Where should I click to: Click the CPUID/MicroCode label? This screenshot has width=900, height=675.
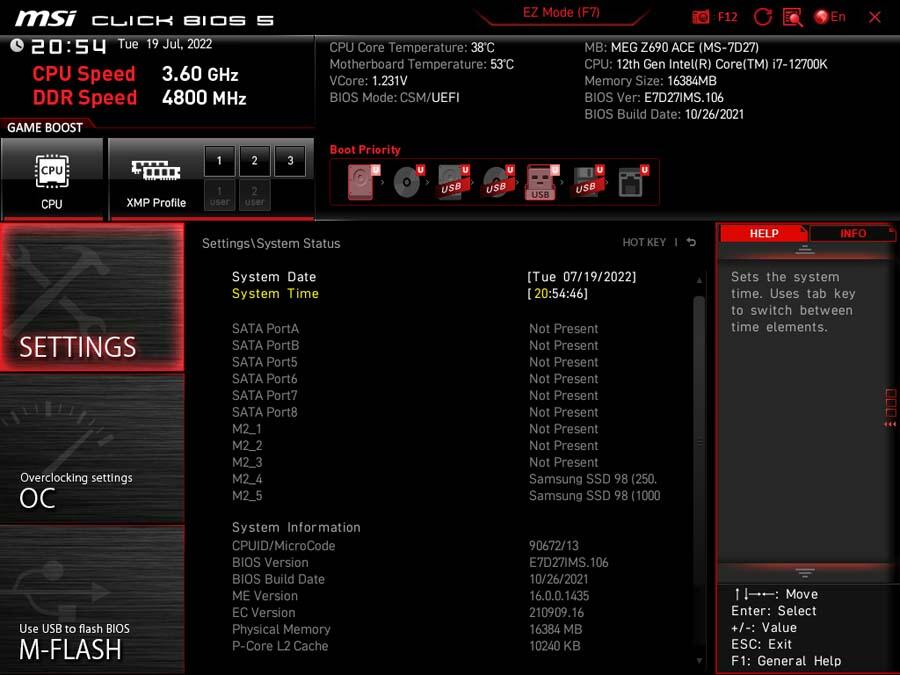click(x=284, y=545)
